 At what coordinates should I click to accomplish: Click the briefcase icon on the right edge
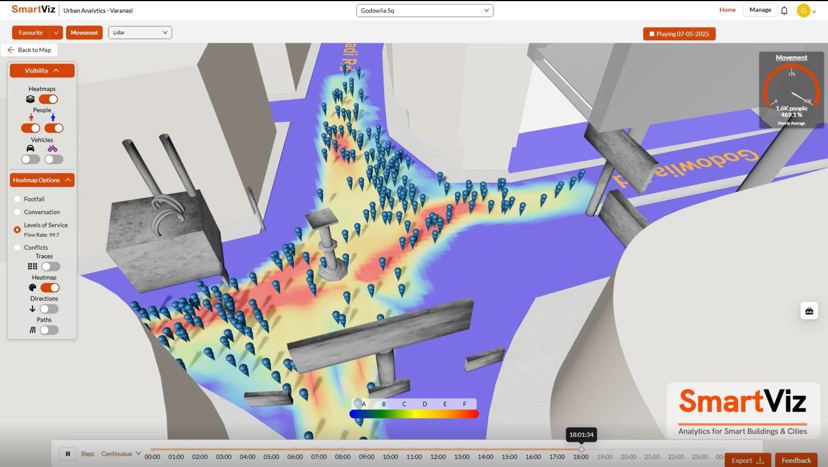809,311
